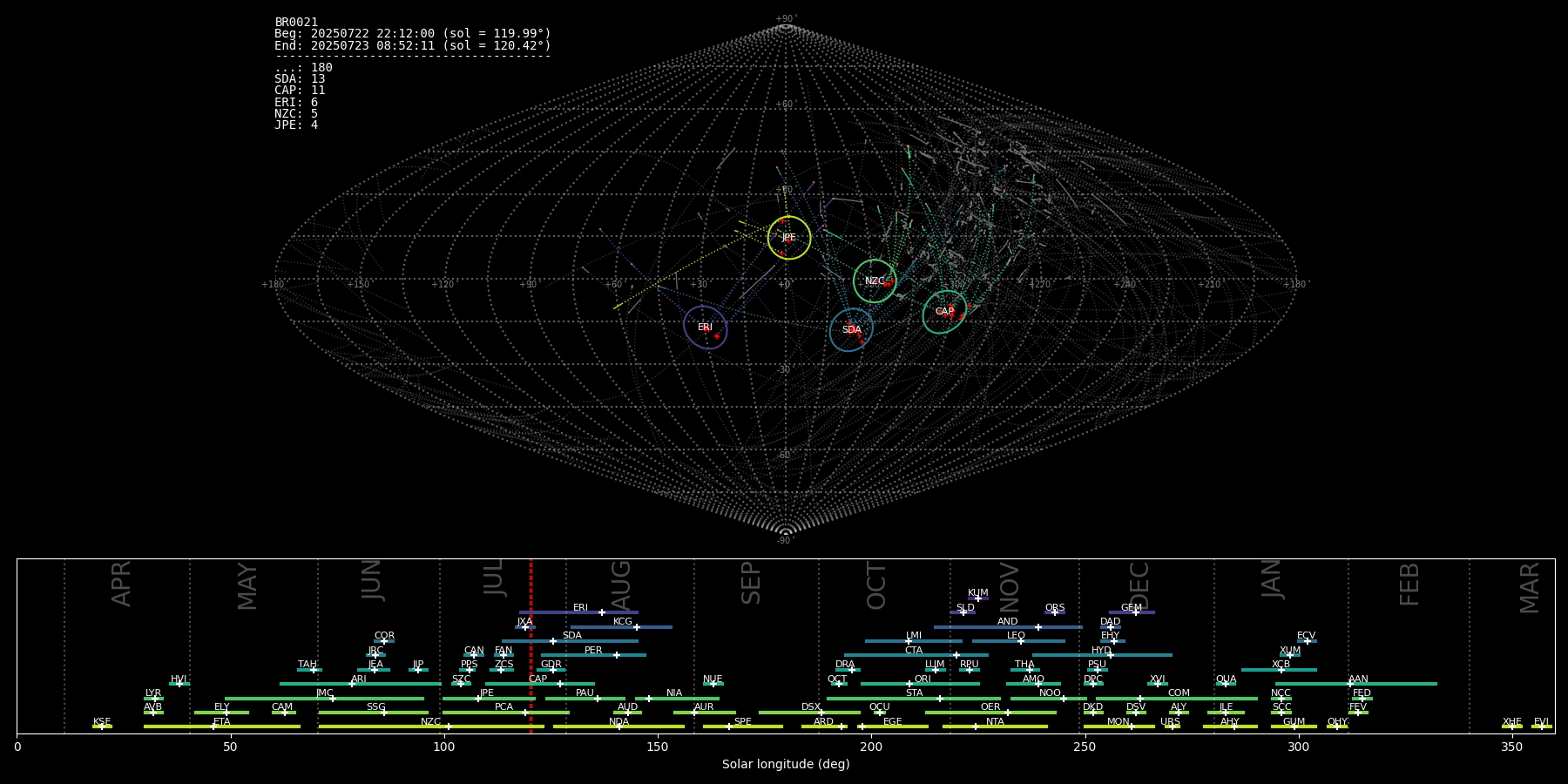This screenshot has height=784, width=1568.
Task: Click the 'NZC: 5' count in the legend
Action: pyautogui.click(x=296, y=114)
